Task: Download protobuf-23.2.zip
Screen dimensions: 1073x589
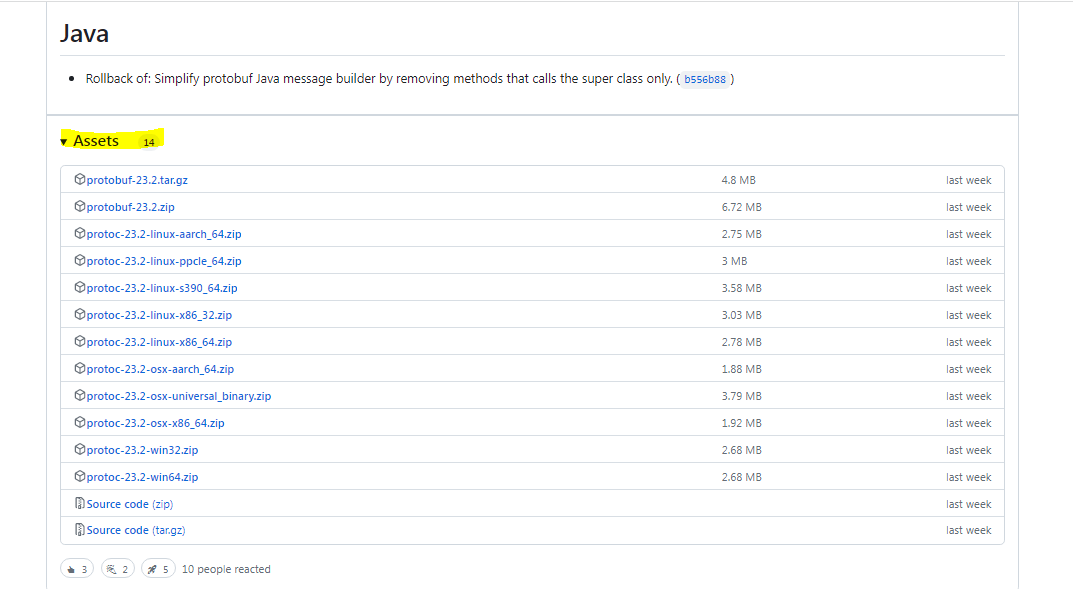Action: pyautogui.click(x=130, y=207)
